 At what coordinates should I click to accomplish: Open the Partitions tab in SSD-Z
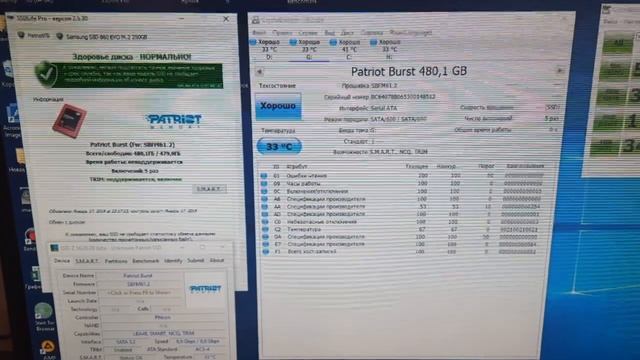pyautogui.click(x=116, y=261)
